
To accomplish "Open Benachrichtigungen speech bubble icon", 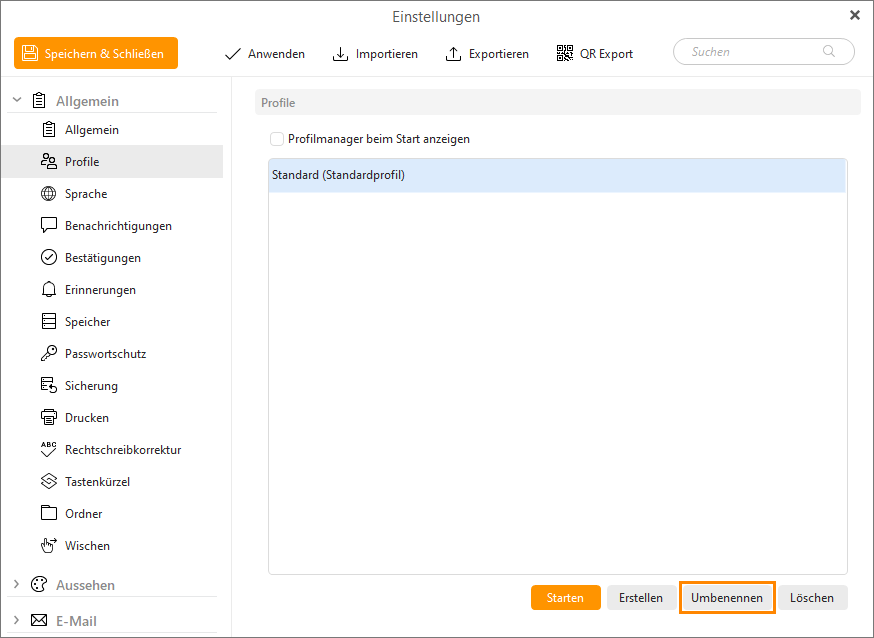I will pyautogui.click(x=48, y=226).
